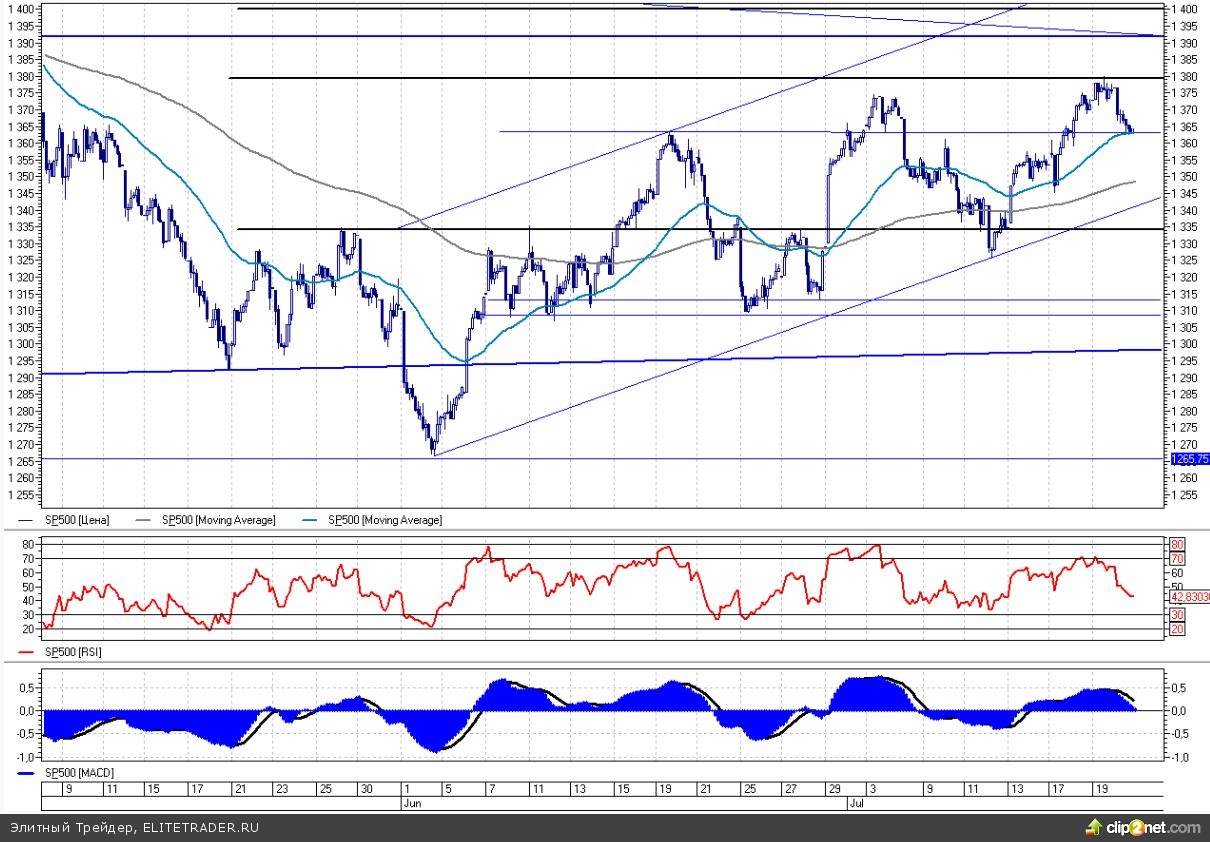Viewport: 1210px width, 842px height.
Task: Open the clip2net.com link
Action: coord(1152,827)
